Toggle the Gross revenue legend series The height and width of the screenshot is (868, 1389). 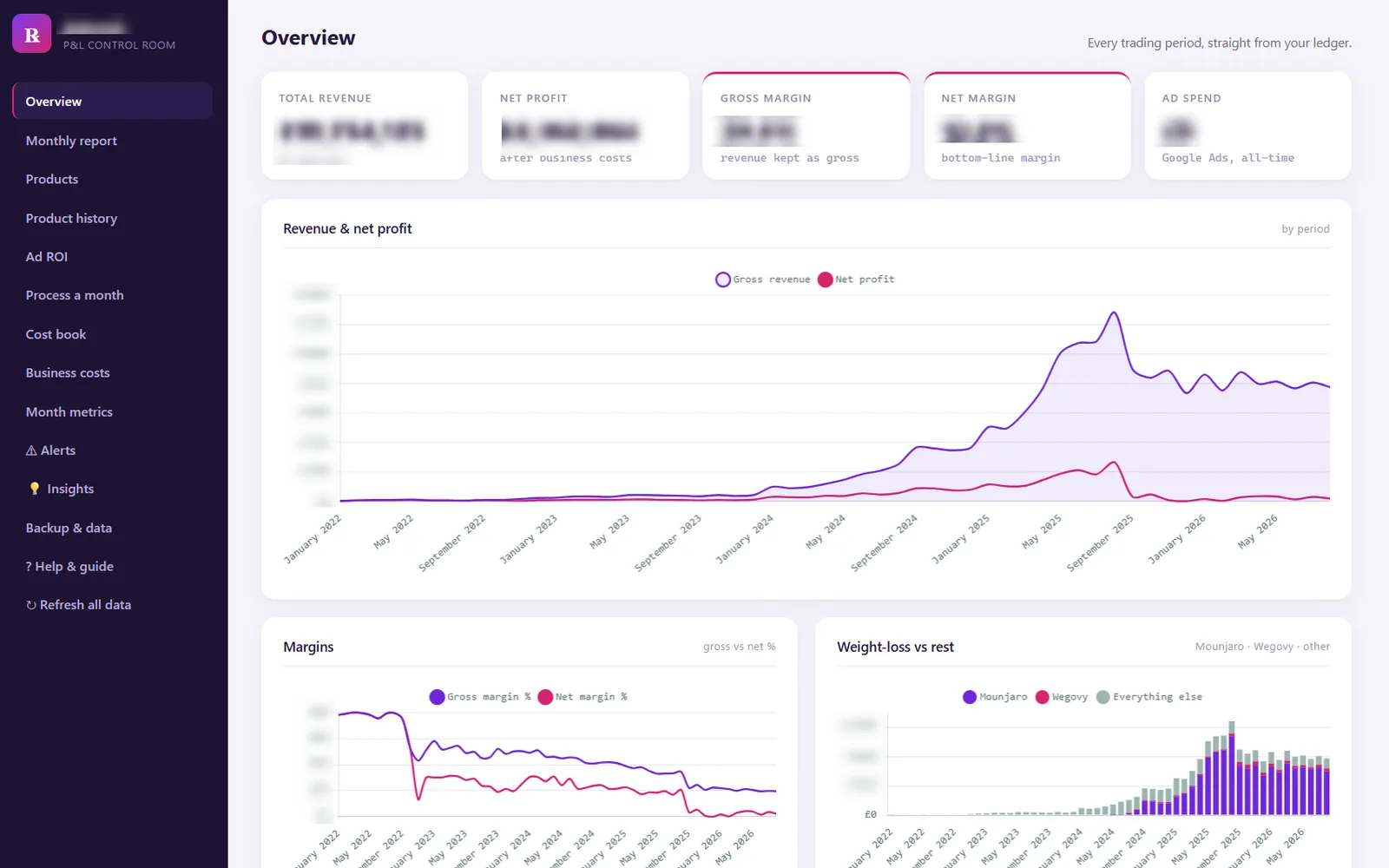(x=762, y=279)
